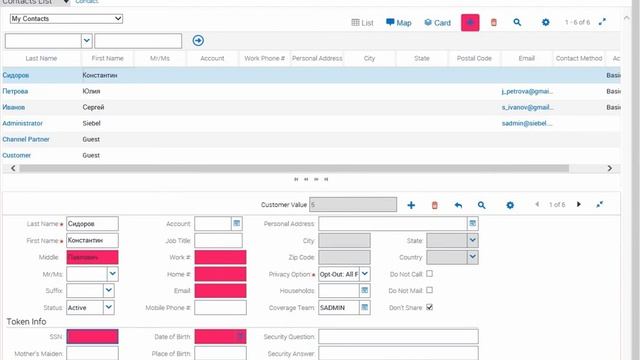Viewport: 640px width, 360px height.
Task: Open list settings gear menu
Action: pos(545,22)
